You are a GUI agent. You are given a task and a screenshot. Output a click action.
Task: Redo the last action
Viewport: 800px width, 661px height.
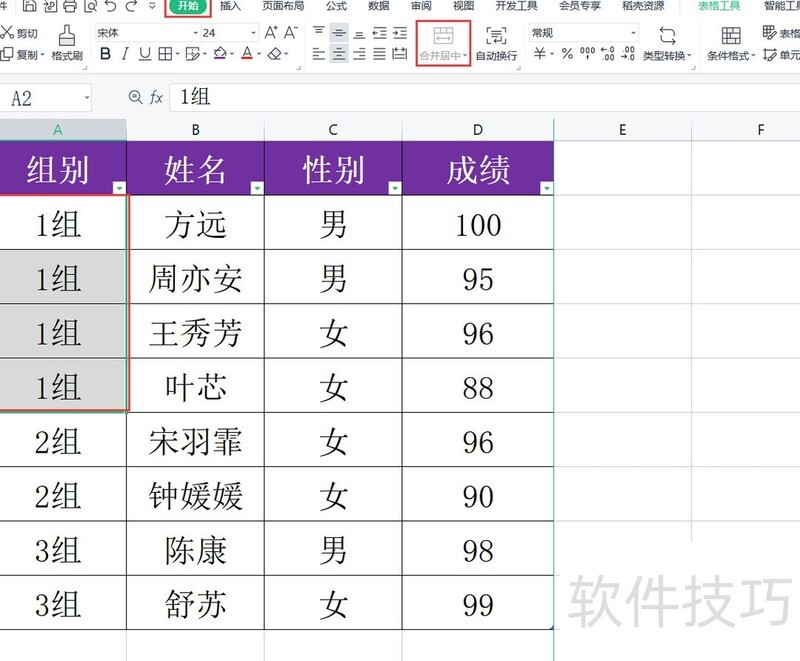tap(131, 6)
